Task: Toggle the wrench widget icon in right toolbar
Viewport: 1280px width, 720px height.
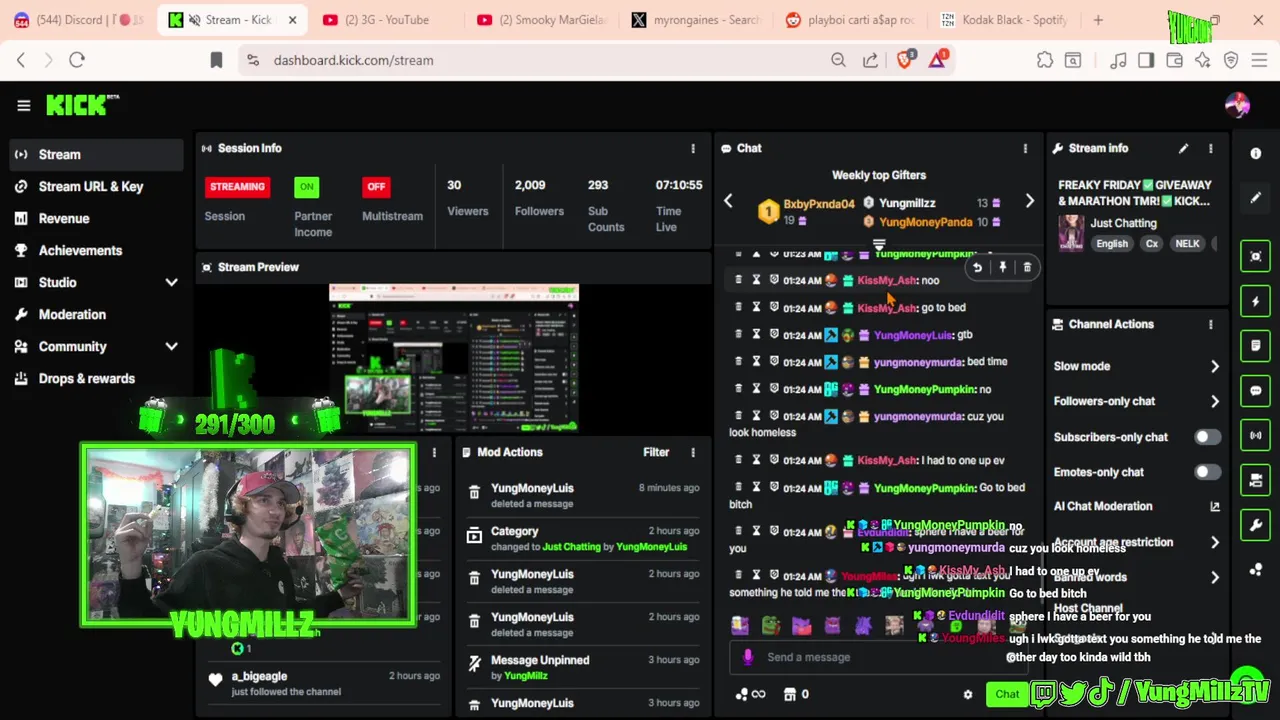Action: point(1256,525)
